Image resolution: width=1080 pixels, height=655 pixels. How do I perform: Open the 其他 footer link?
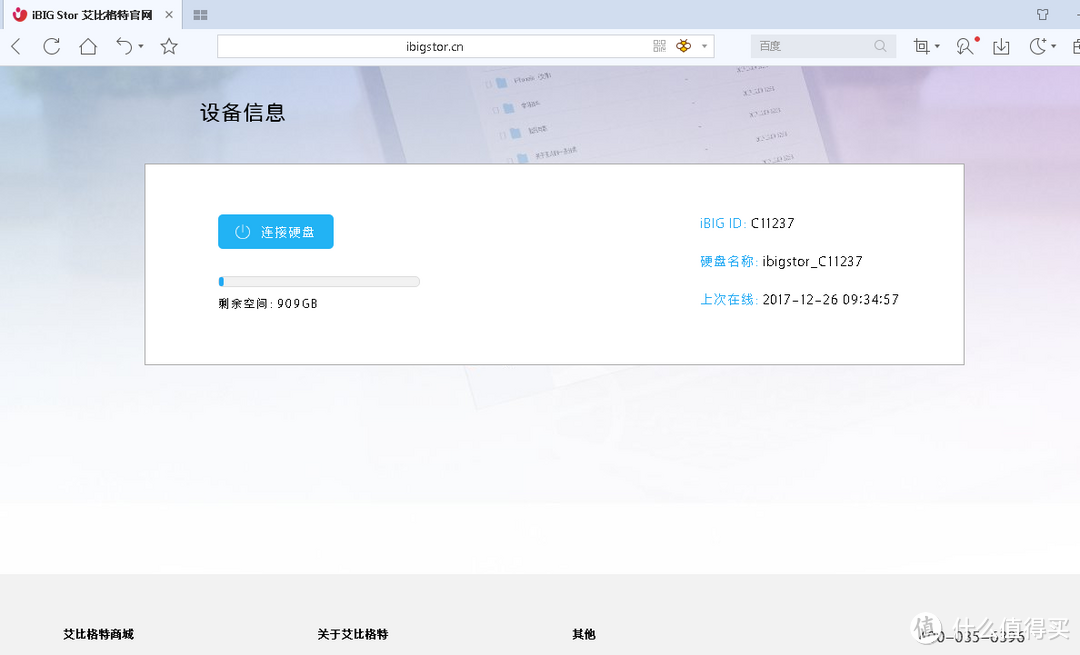pyautogui.click(x=583, y=634)
